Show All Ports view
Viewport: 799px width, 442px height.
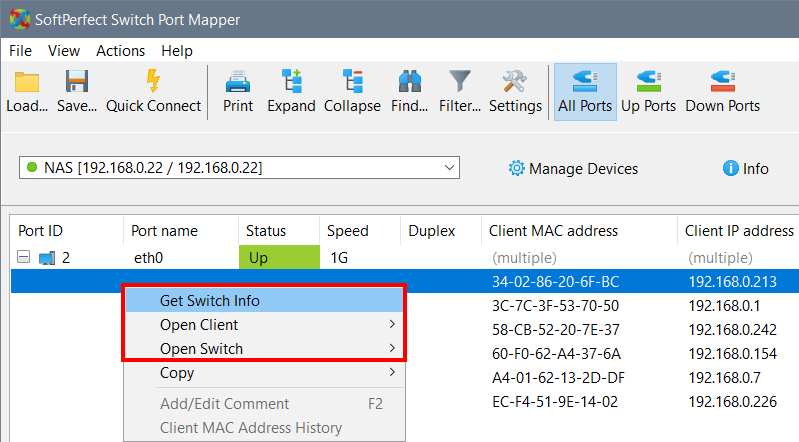coord(585,92)
